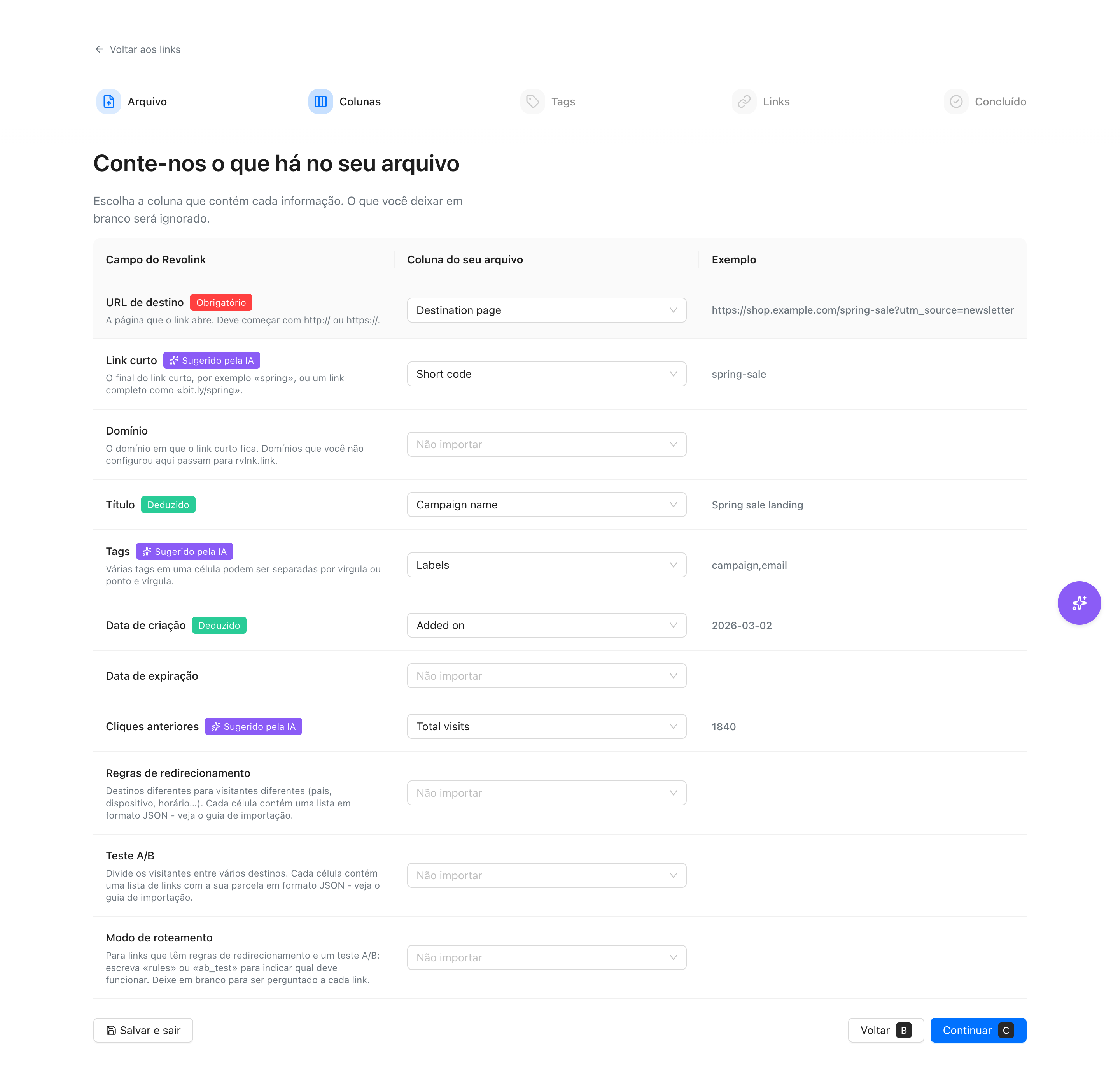
Task: Click the sparkle icon in Cliques anteriores' AI badge
Action: tap(216, 726)
